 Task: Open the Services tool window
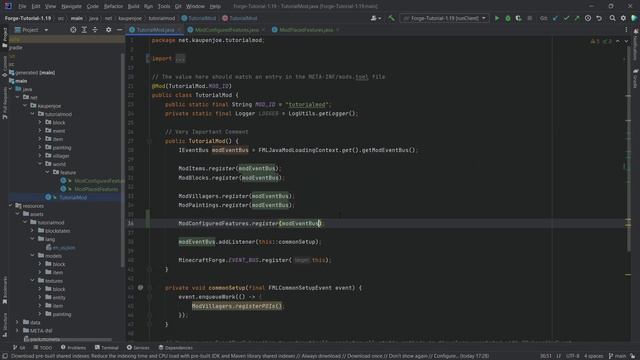138,348
